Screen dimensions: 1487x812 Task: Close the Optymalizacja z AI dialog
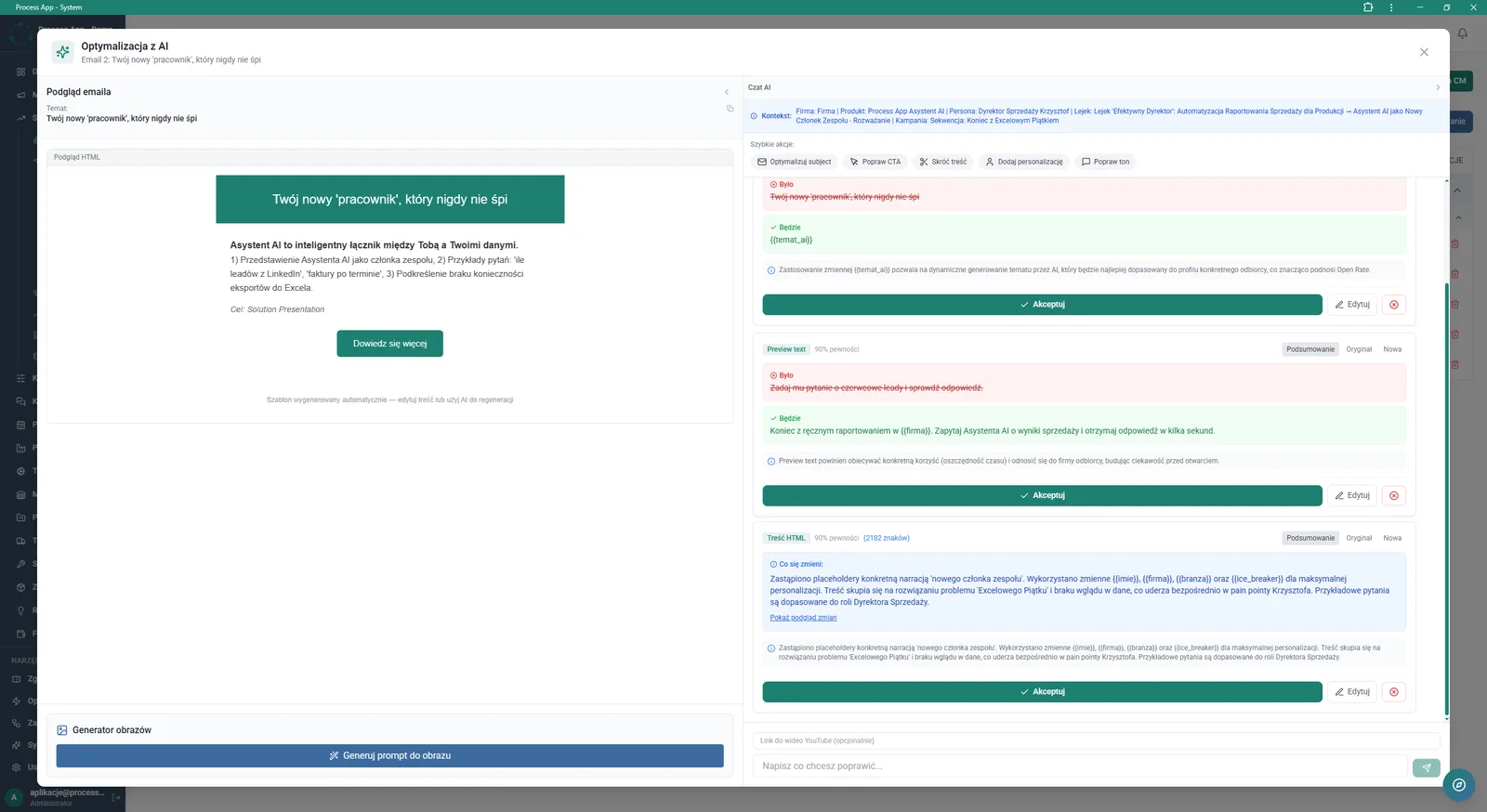tap(1424, 52)
